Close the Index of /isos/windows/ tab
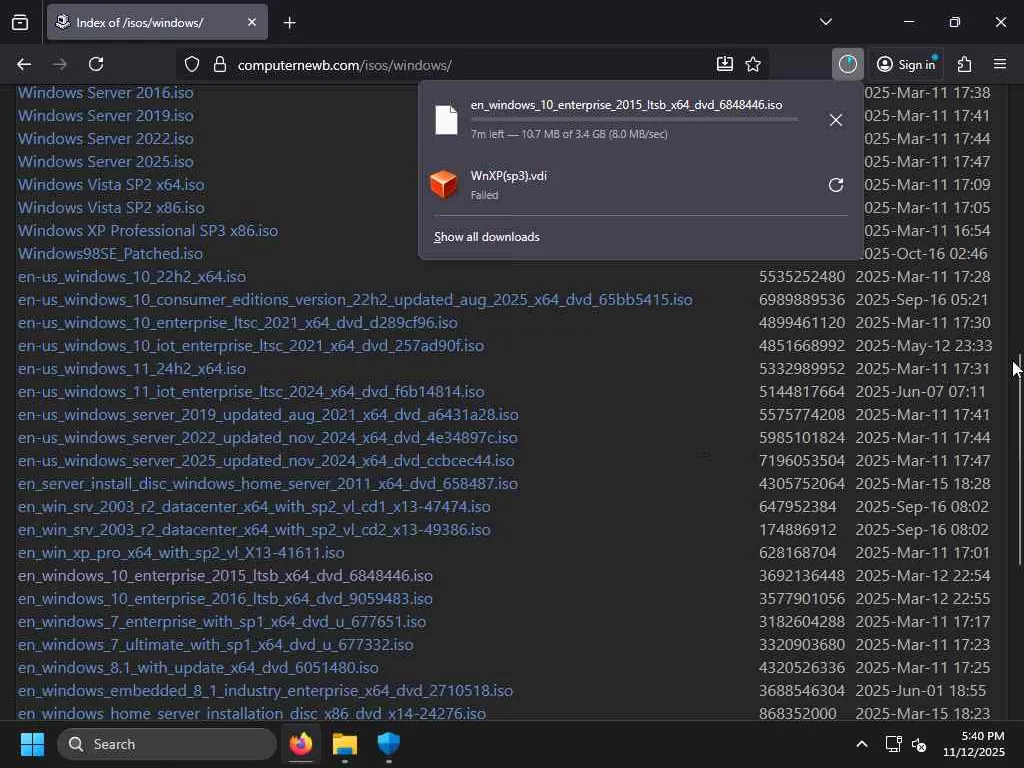Image resolution: width=1024 pixels, height=768 pixels. pyautogui.click(x=251, y=23)
